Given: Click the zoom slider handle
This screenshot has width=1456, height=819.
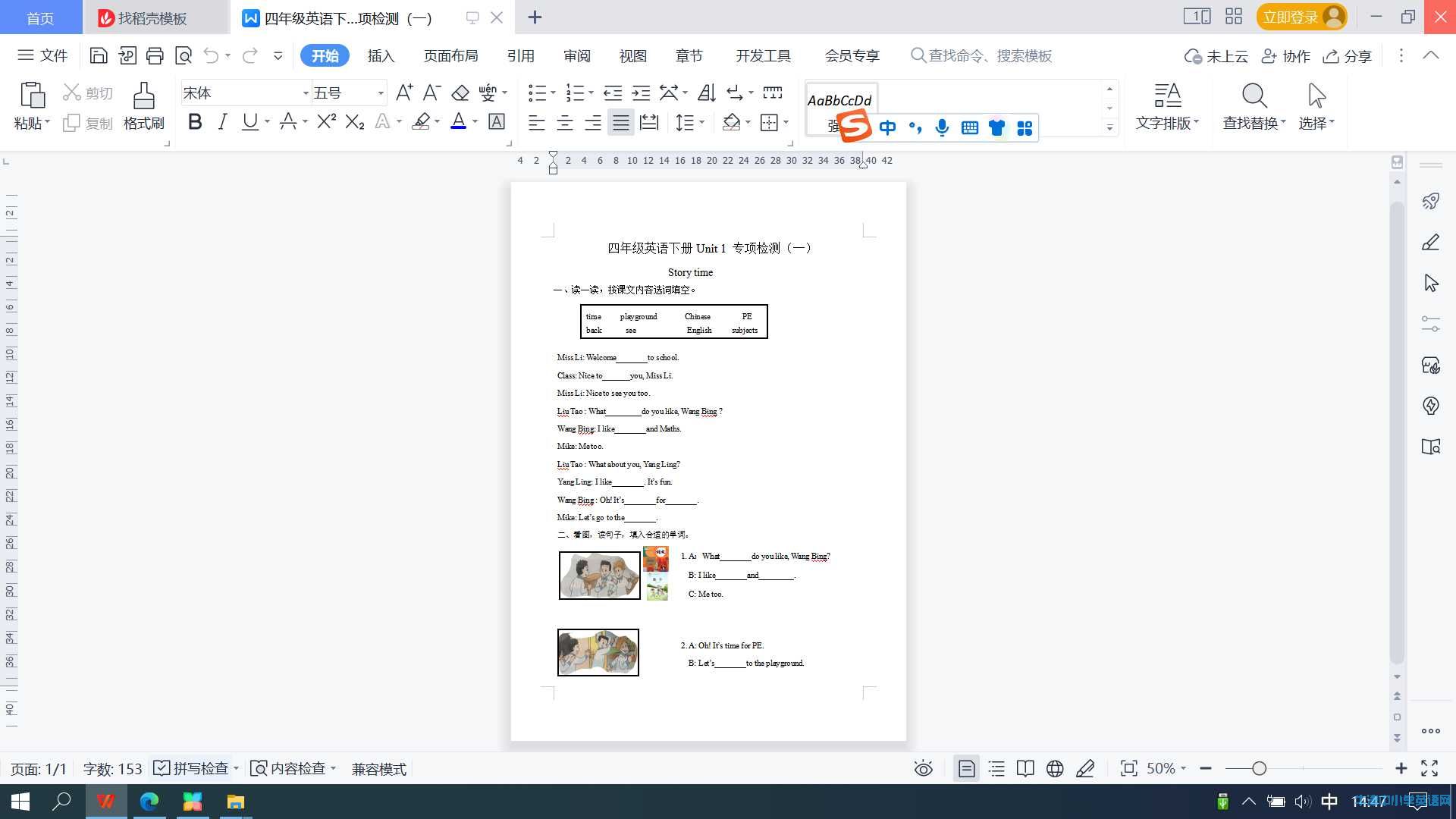Looking at the screenshot, I should pyautogui.click(x=1259, y=769).
